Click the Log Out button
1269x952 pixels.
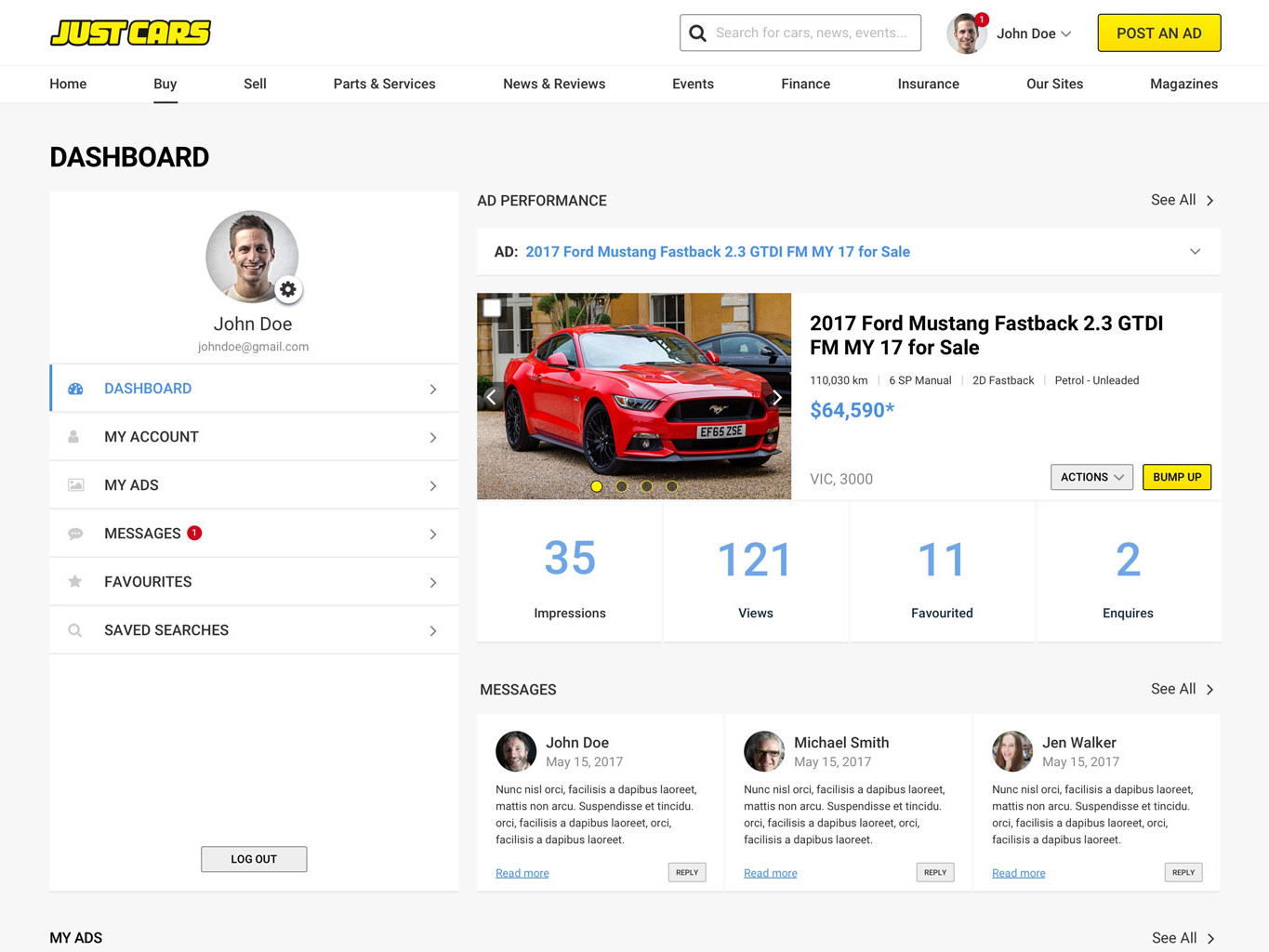[x=254, y=859]
